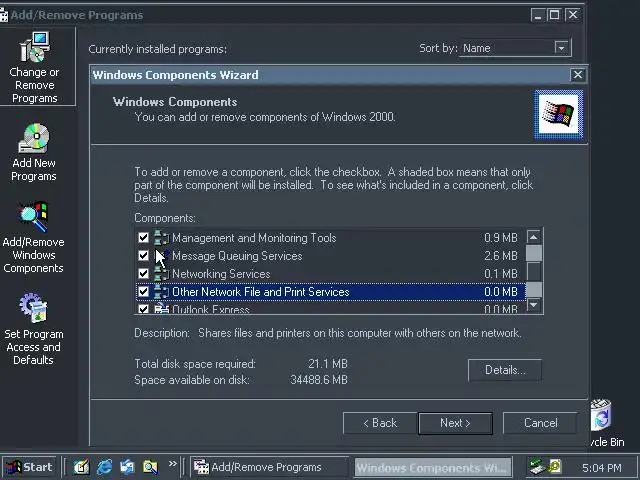Click the 5:04 PM taskbar clock

click(x=602, y=467)
